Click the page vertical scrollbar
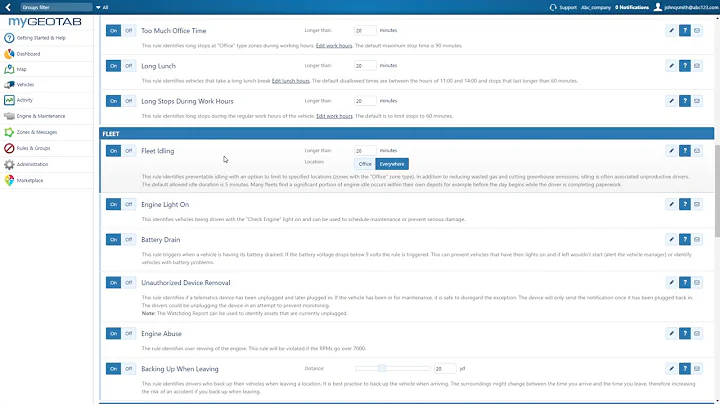The image size is (720, 404). click(x=717, y=191)
